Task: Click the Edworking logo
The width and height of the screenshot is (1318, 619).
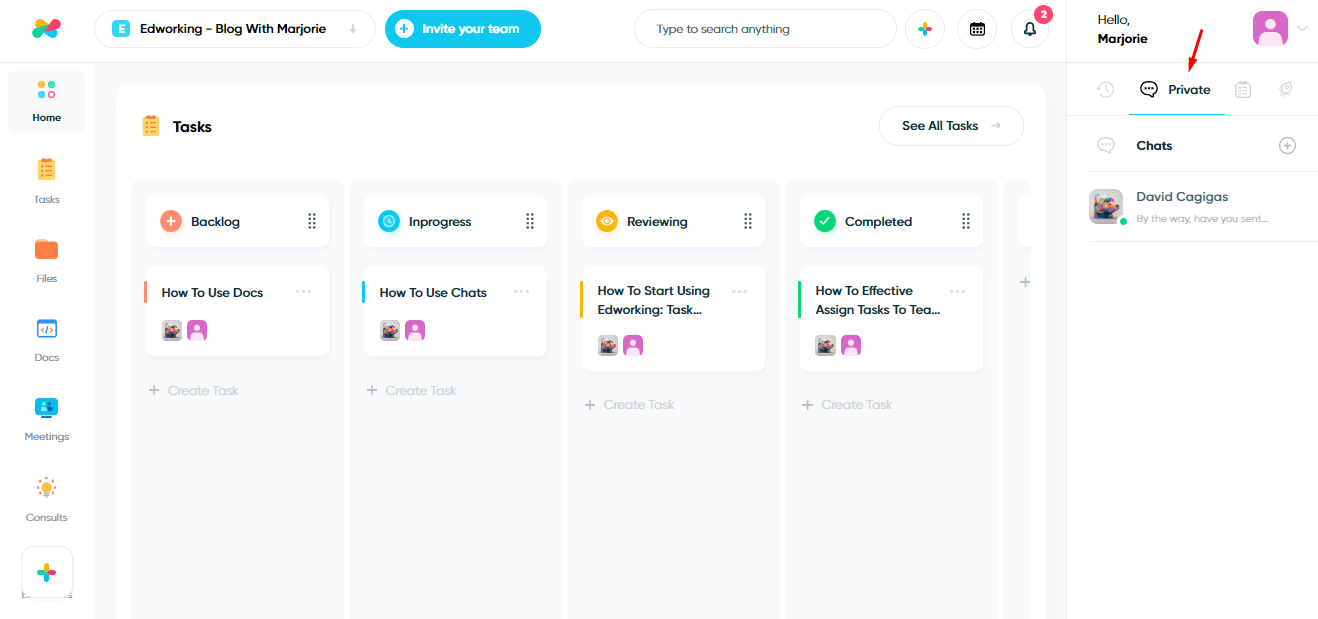Action: [46, 29]
